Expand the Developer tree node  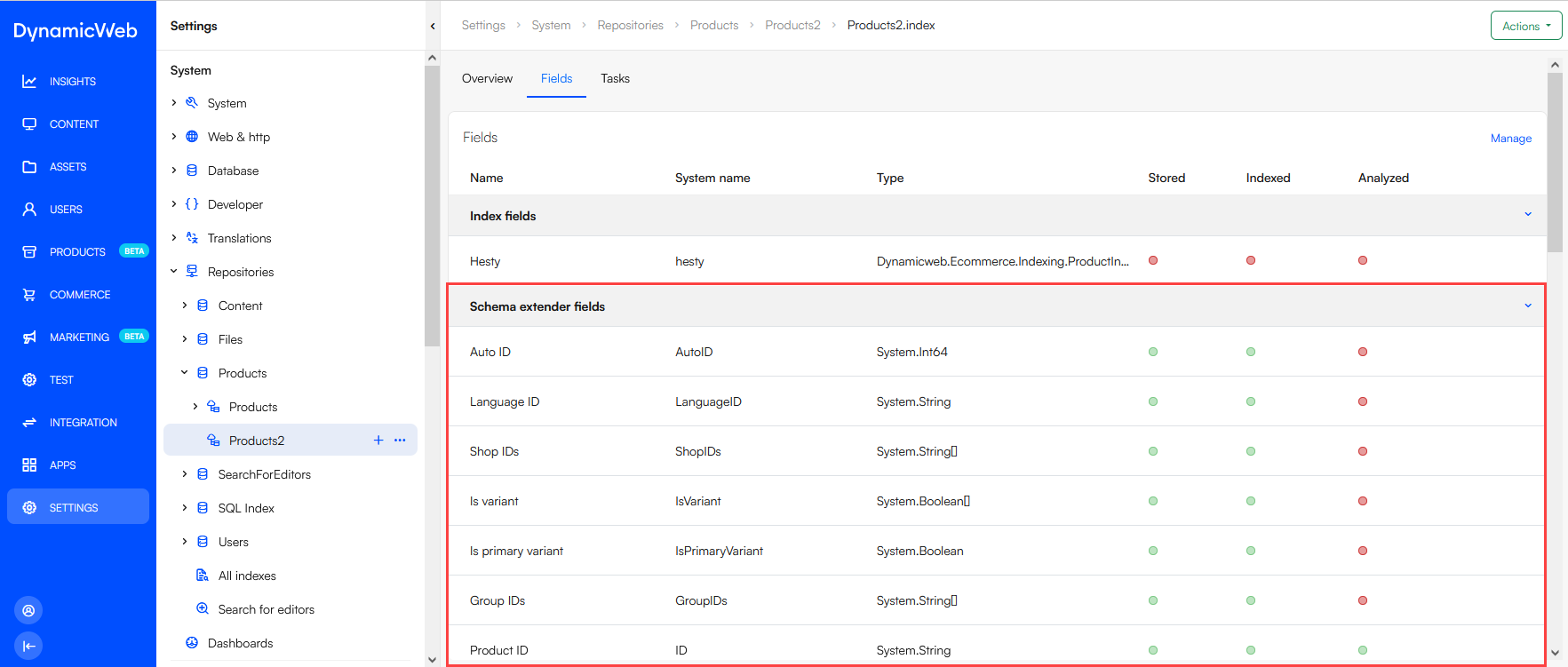tap(174, 204)
